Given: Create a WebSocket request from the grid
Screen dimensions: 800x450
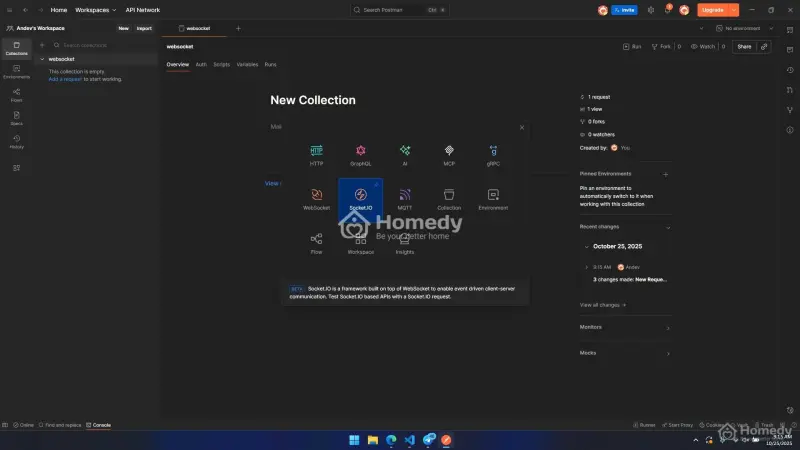Looking at the screenshot, I should (x=316, y=199).
